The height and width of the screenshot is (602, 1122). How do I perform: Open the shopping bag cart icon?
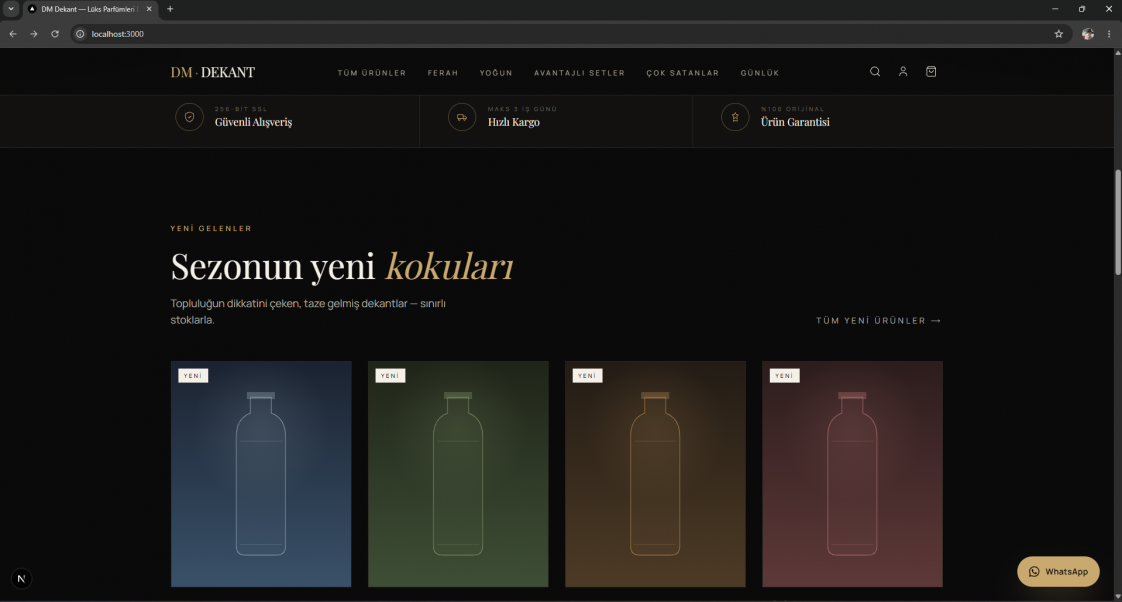931,72
